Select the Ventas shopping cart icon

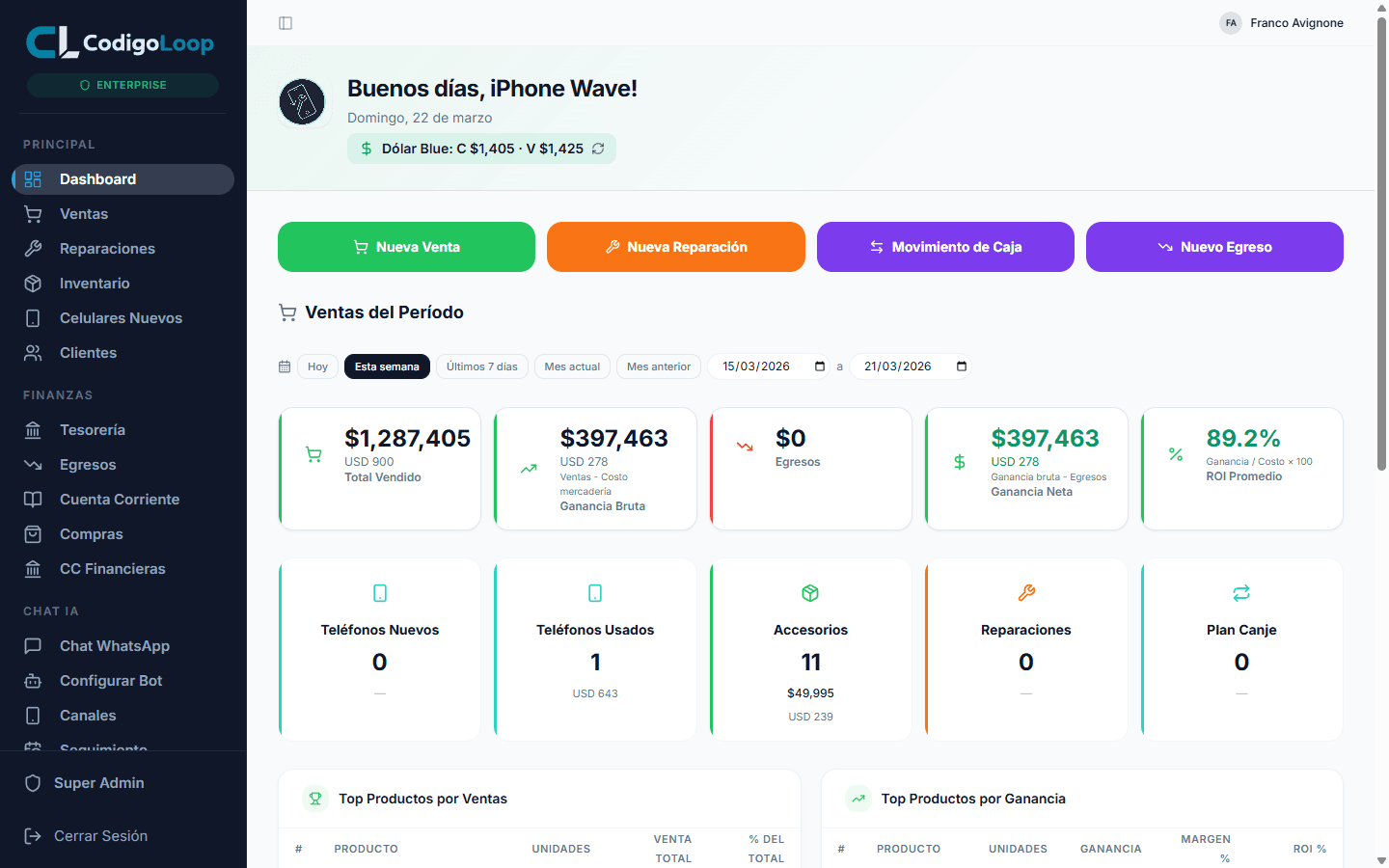(x=33, y=213)
